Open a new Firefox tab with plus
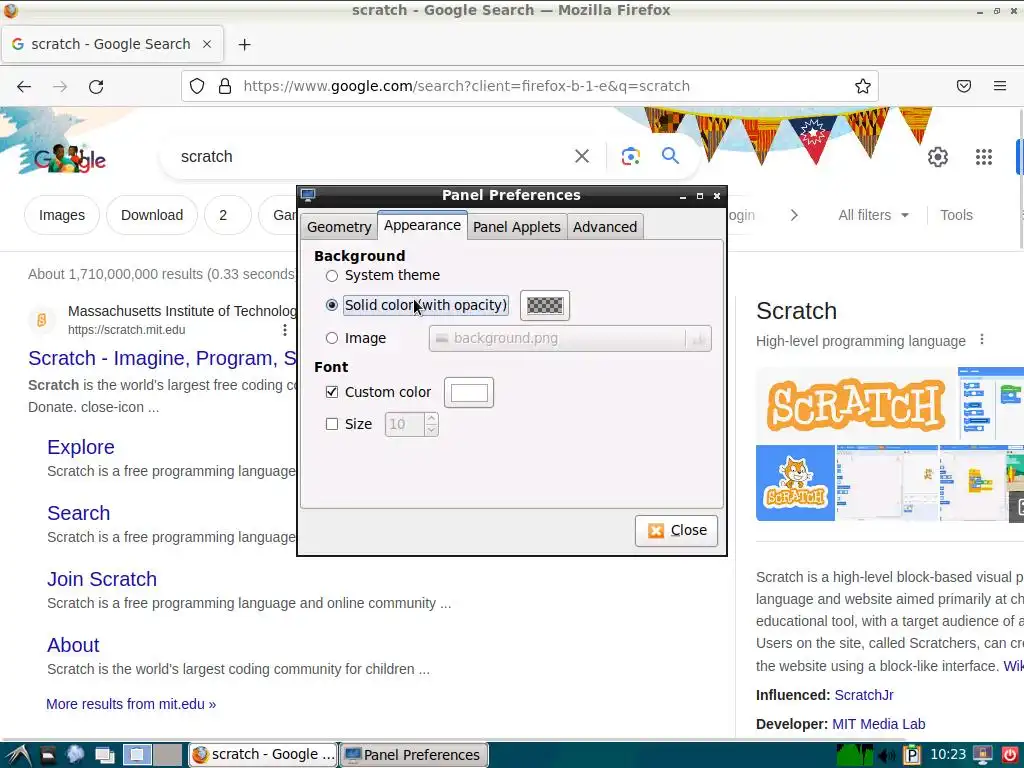Screen dimensions: 1024x768 click(x=244, y=44)
